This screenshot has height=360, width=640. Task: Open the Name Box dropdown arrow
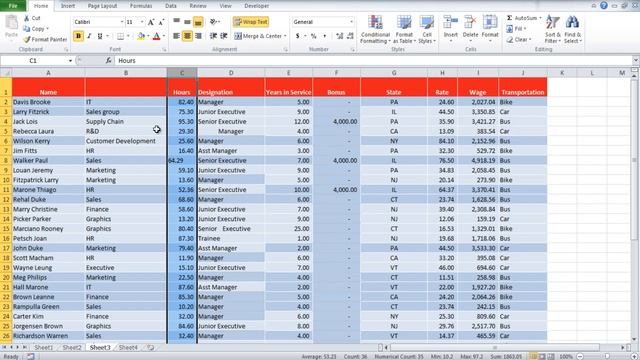[70, 60]
